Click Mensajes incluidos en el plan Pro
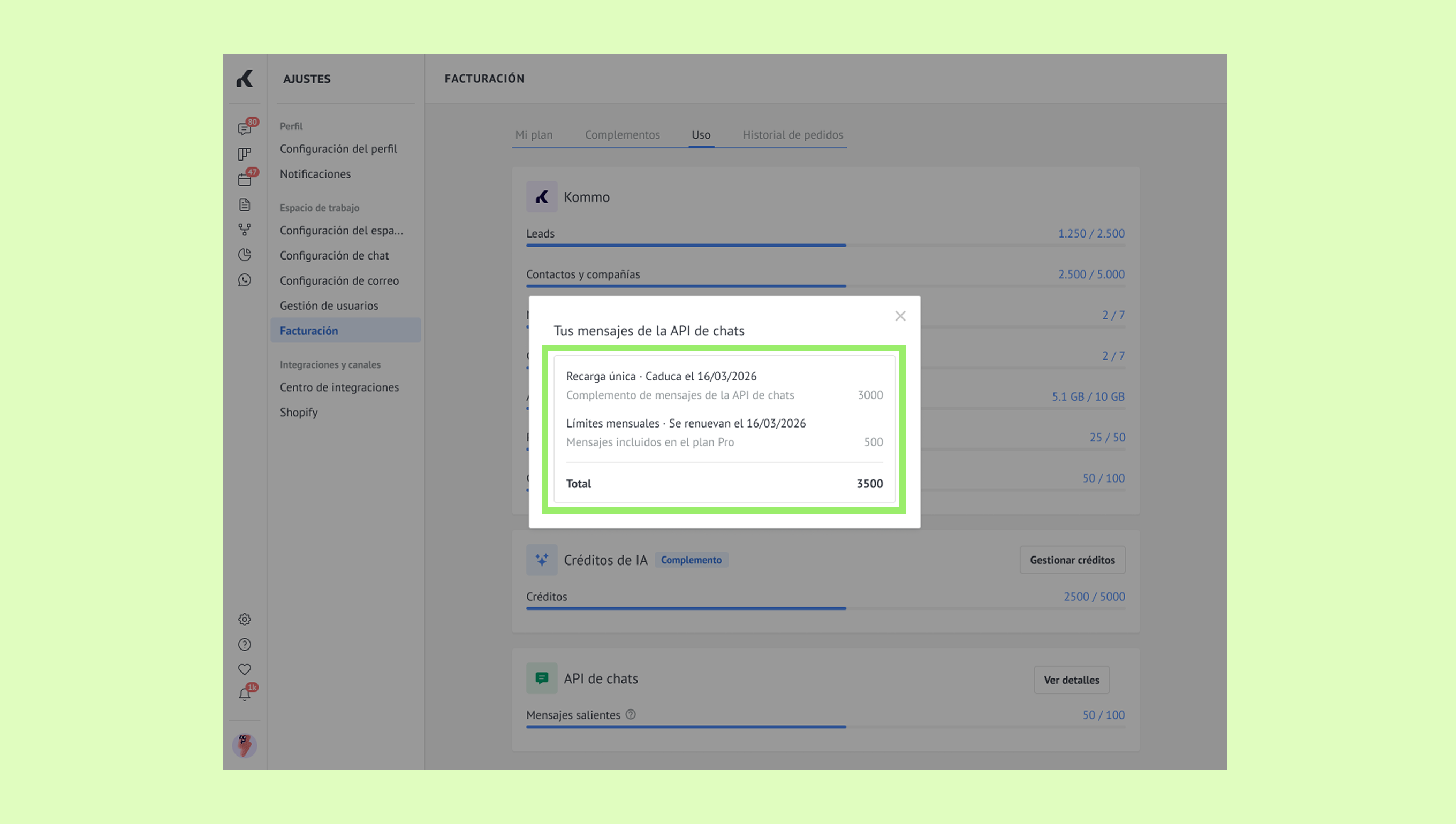The width and height of the screenshot is (1456, 824). (x=650, y=442)
